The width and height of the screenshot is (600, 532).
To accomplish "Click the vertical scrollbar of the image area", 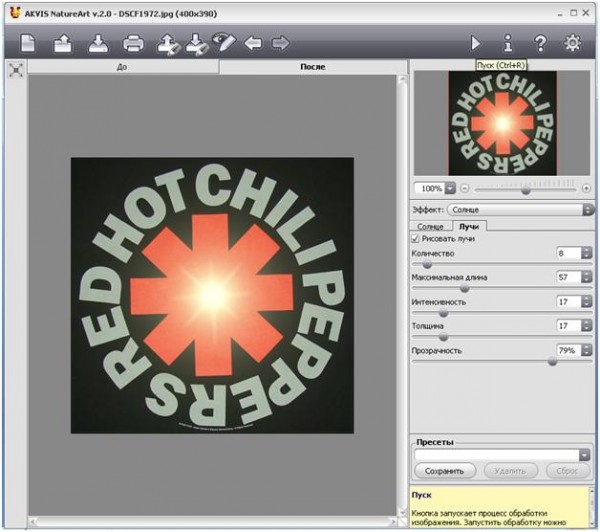I will pyautogui.click(x=401, y=295).
